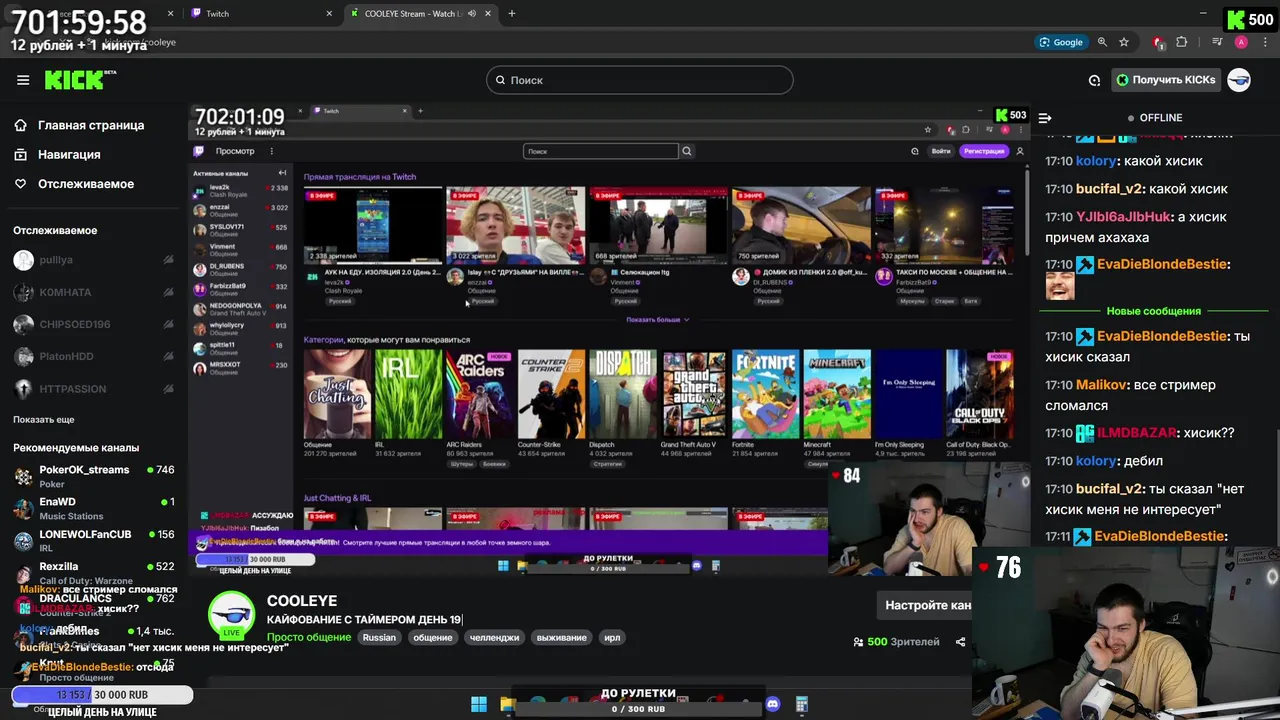Open the 'Fortnite' category thumbnail

click(765, 394)
